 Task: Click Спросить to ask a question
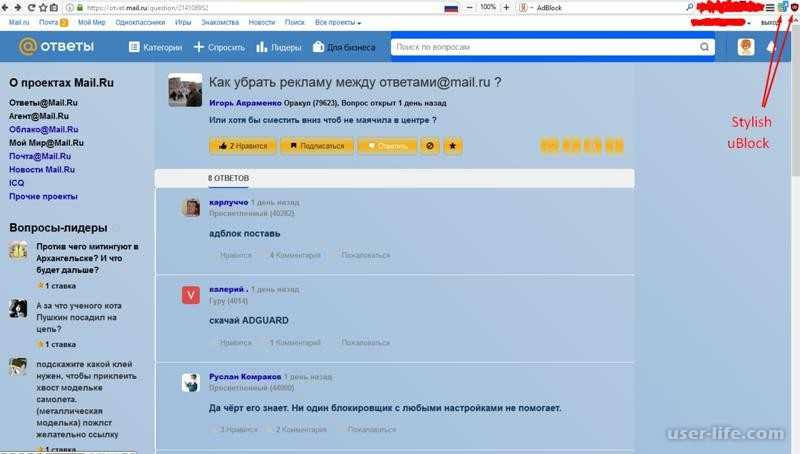219,47
